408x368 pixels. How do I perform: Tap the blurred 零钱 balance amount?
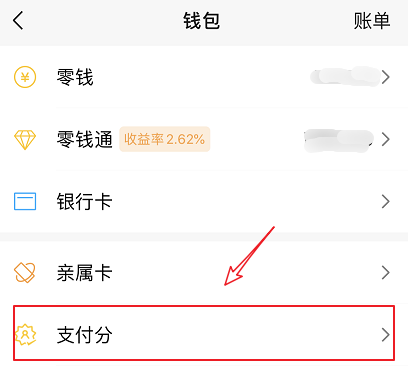click(345, 76)
